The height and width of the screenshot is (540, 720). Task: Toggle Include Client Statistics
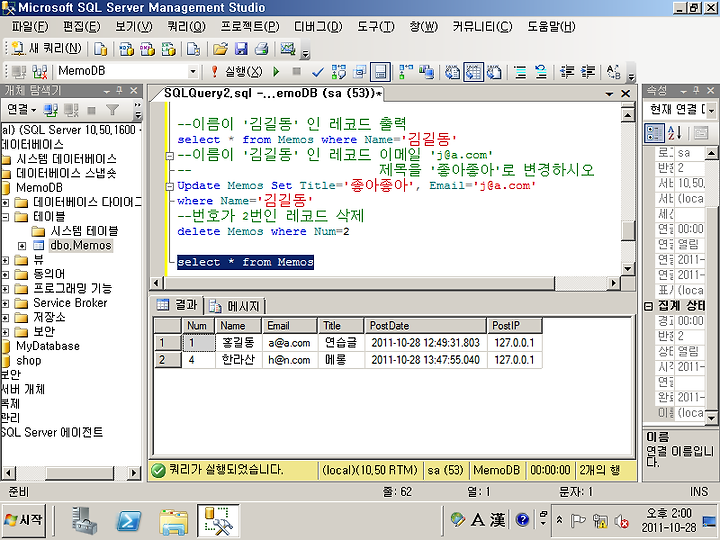point(427,72)
